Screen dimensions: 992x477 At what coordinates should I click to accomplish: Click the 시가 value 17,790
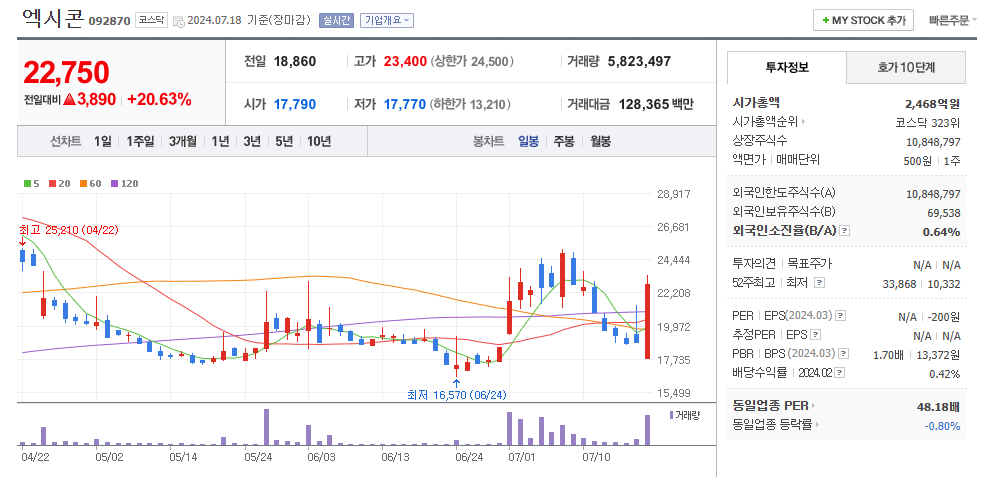click(295, 104)
